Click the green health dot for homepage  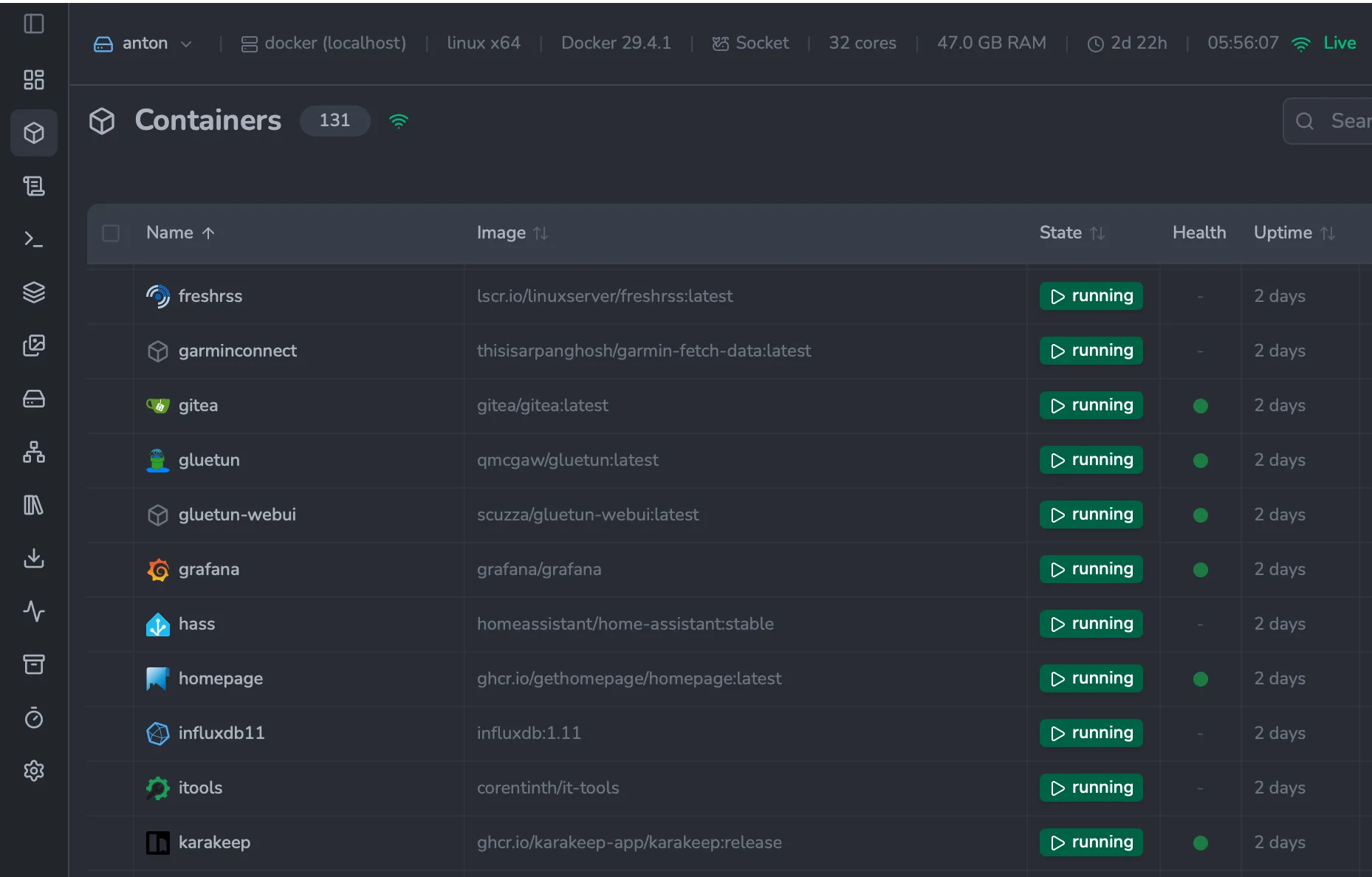click(x=1201, y=679)
